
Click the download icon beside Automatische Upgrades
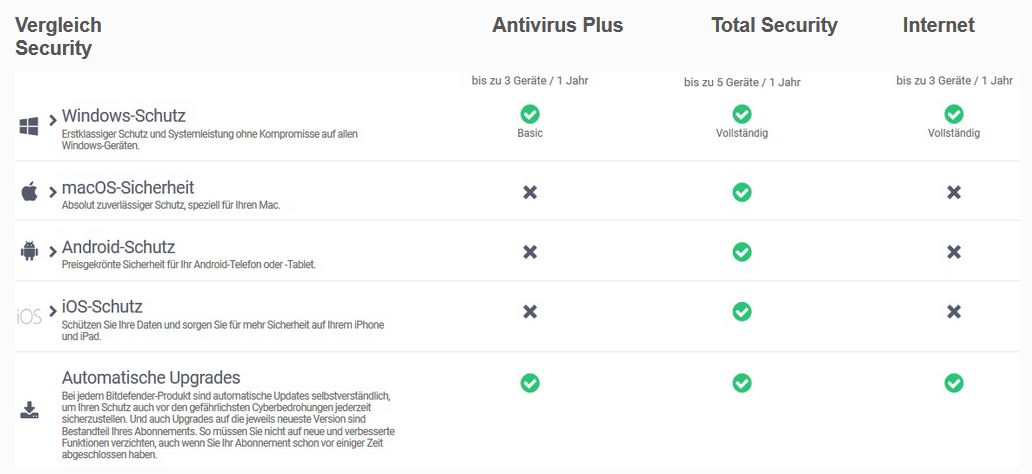pos(29,409)
